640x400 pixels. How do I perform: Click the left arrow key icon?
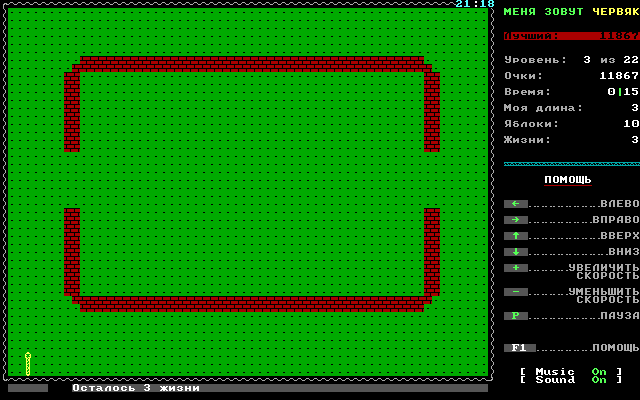click(x=516, y=204)
